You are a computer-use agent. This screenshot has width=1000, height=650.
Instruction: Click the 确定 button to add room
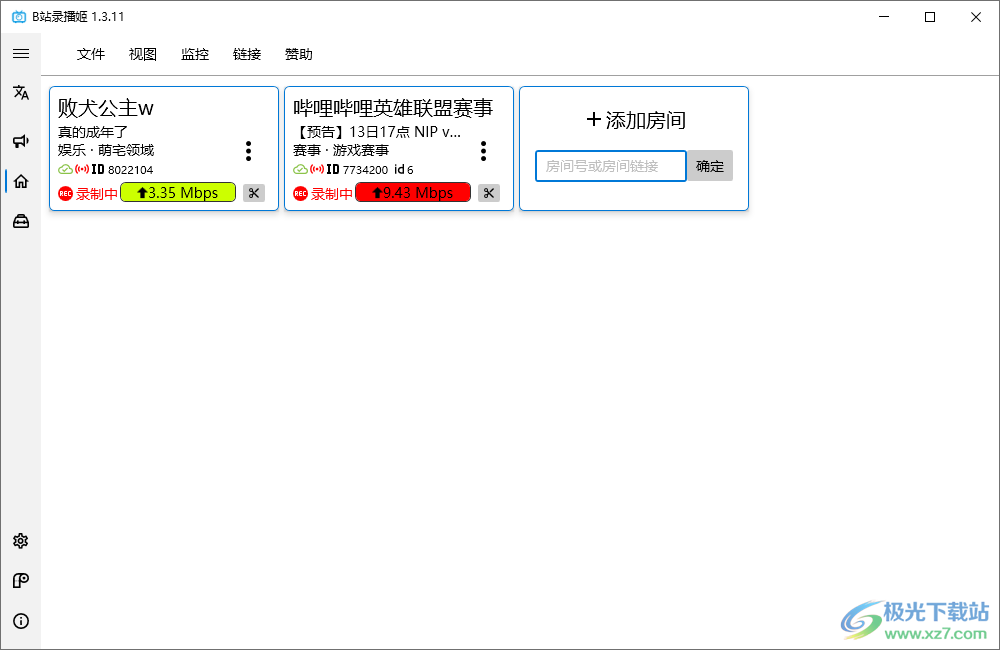coord(710,166)
